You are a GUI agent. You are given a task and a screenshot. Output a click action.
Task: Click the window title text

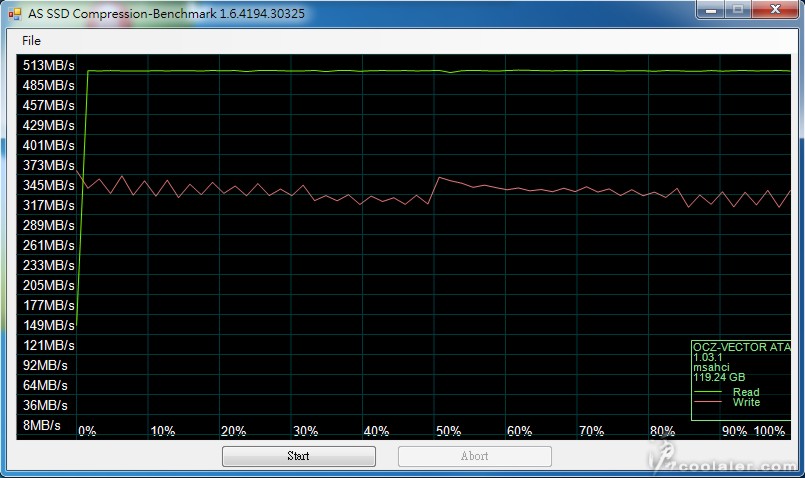click(x=166, y=14)
